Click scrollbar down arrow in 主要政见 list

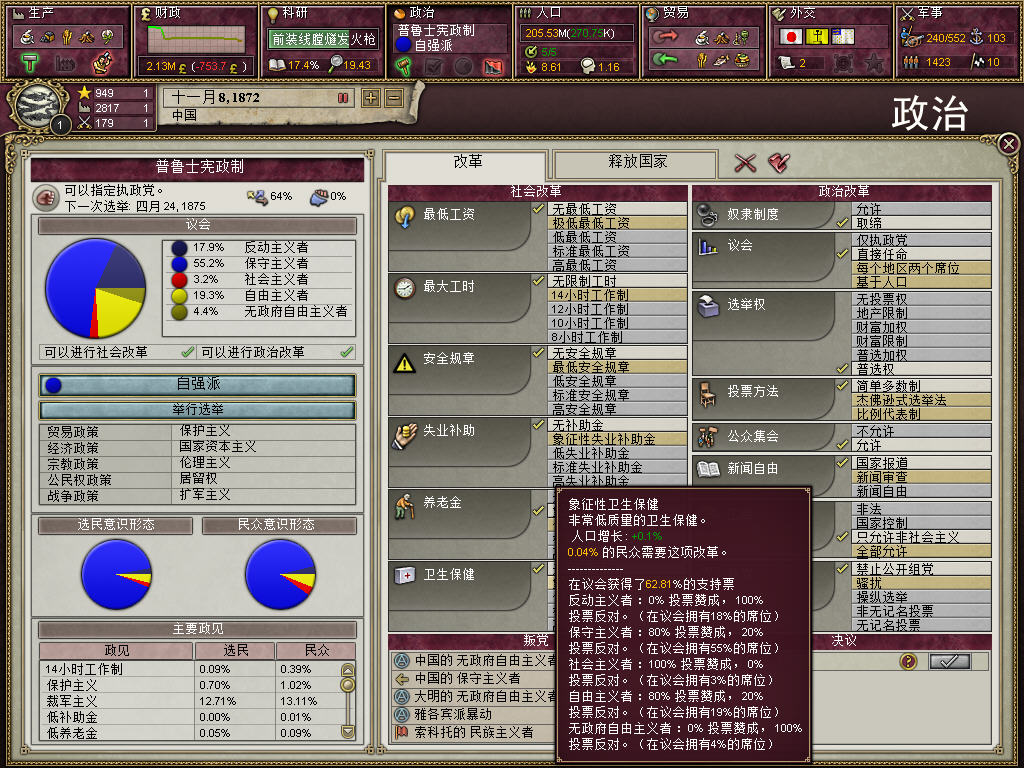[x=347, y=731]
